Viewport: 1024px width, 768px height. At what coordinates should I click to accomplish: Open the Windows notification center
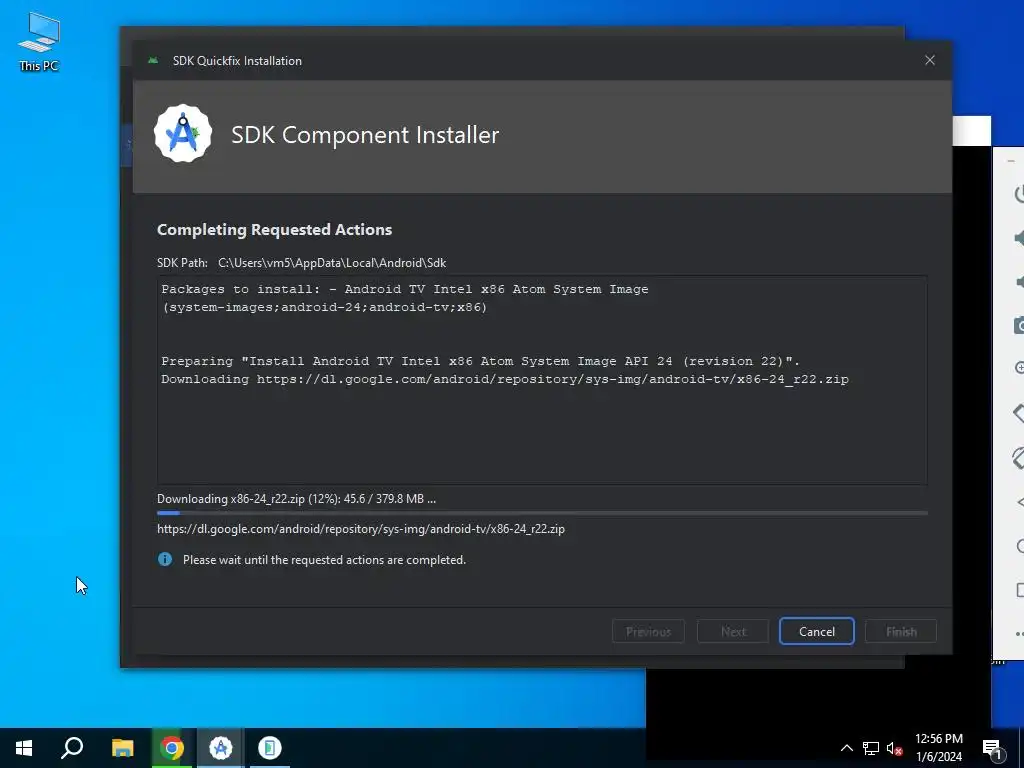993,748
